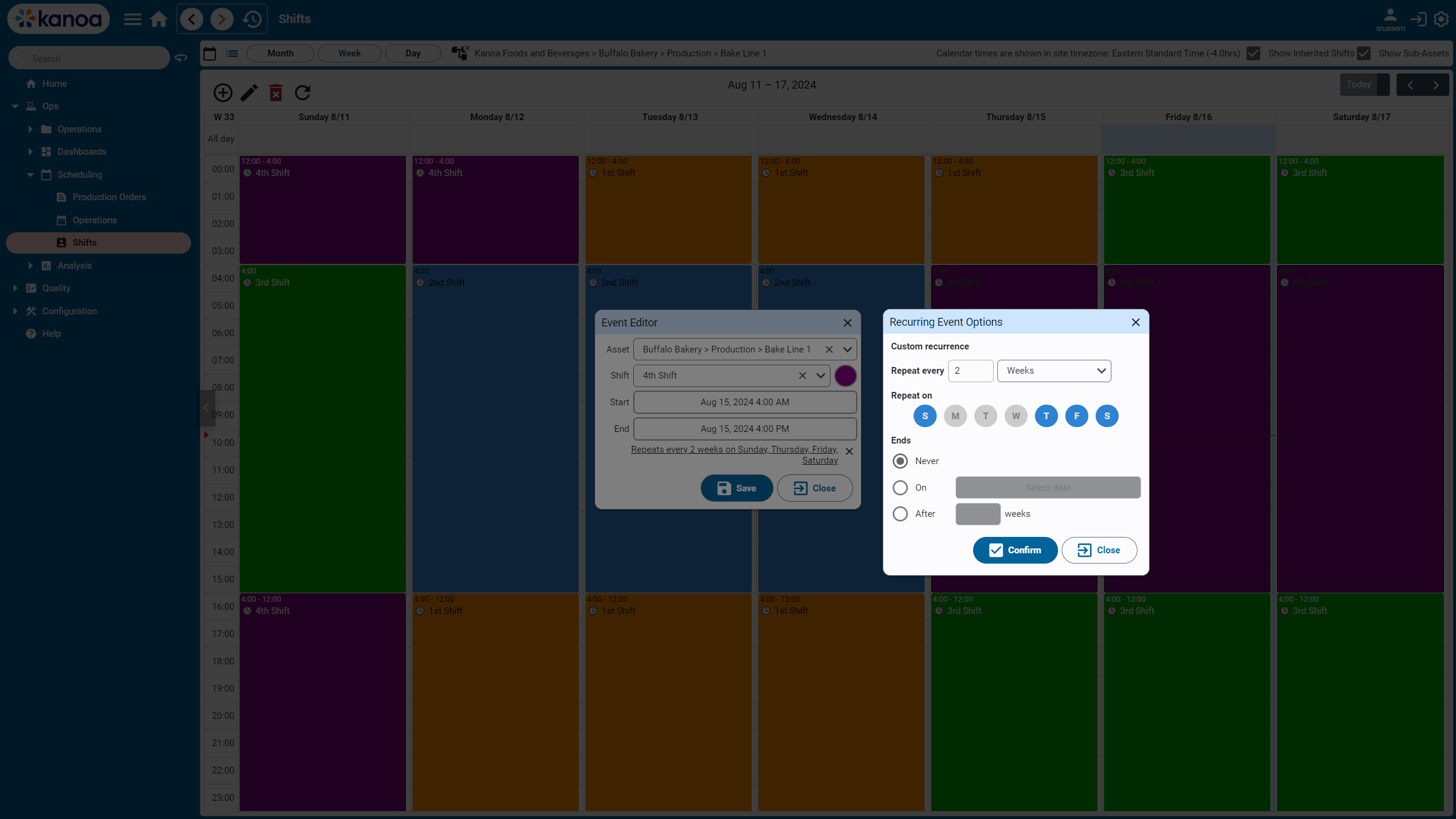Image resolution: width=1456 pixels, height=819 pixels.
Task: Expand the Quality tree item
Action: (15, 288)
